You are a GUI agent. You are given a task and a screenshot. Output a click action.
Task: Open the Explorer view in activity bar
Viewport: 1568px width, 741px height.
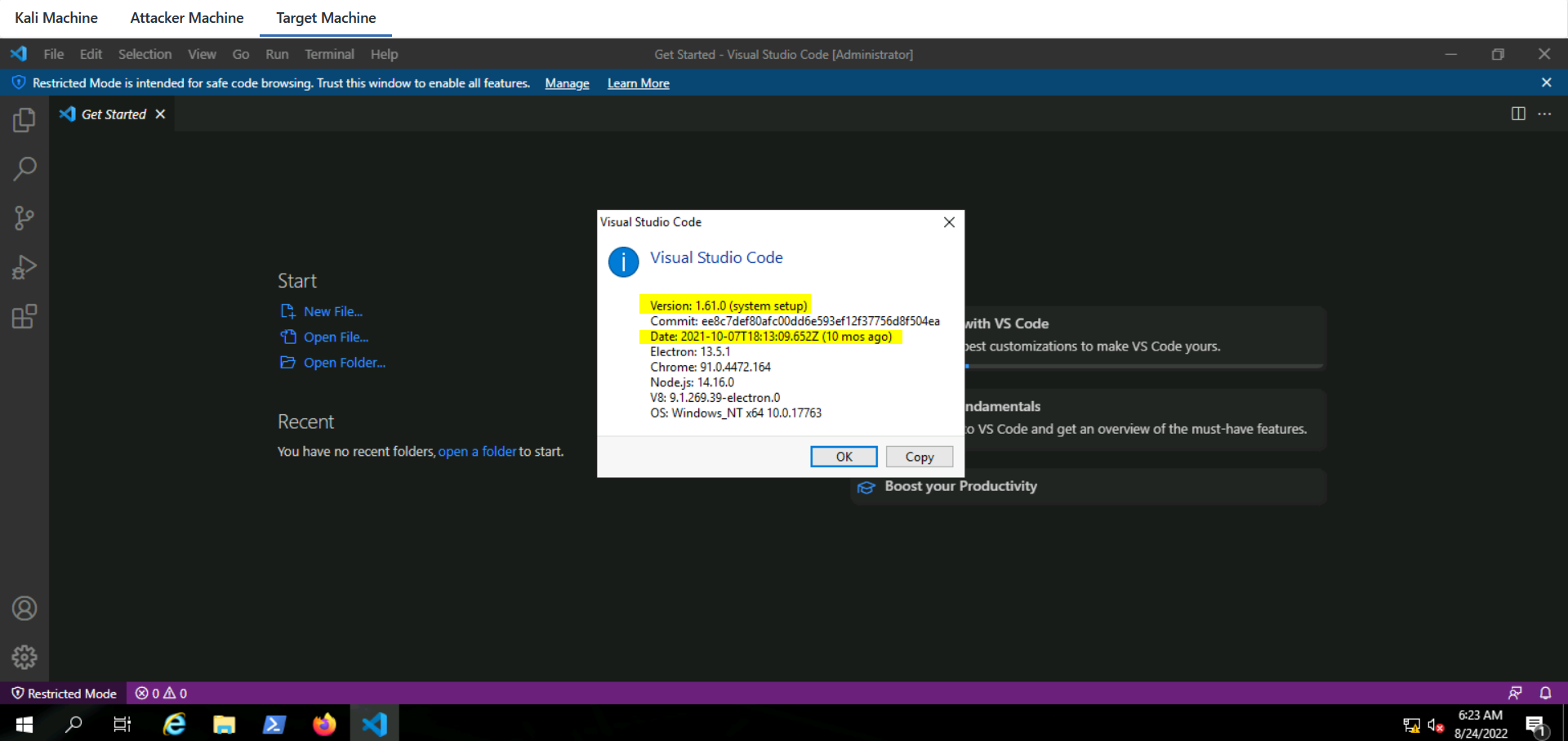(24, 120)
